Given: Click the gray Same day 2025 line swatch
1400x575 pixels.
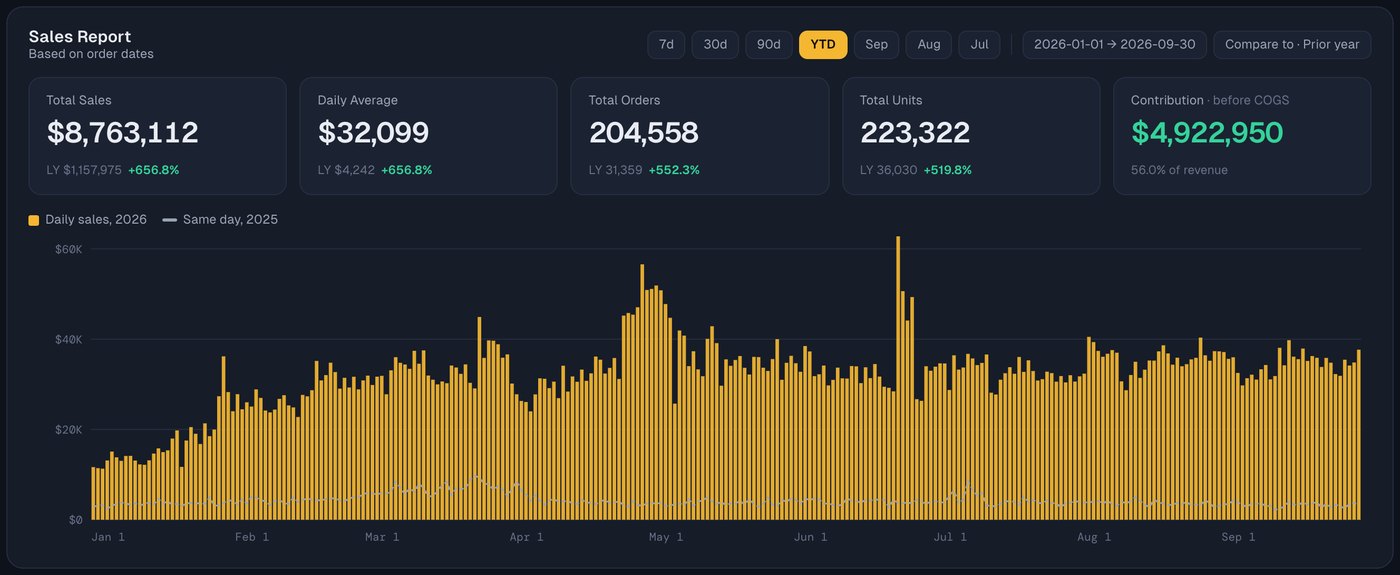Looking at the screenshot, I should click(169, 220).
